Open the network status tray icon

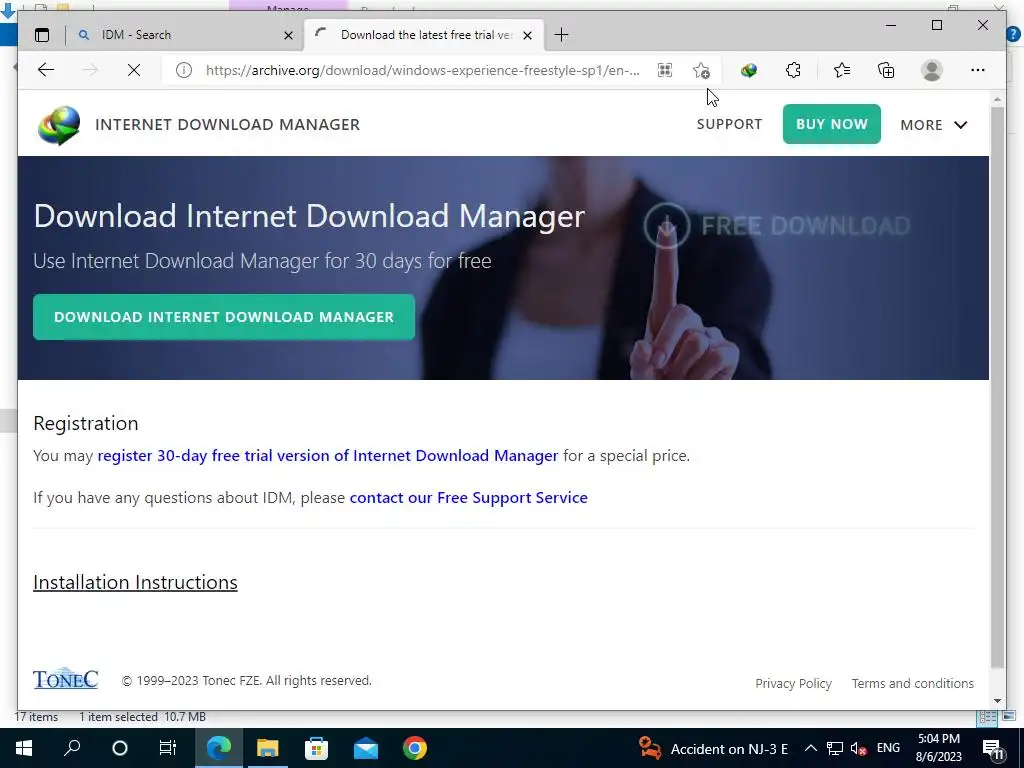coord(835,748)
